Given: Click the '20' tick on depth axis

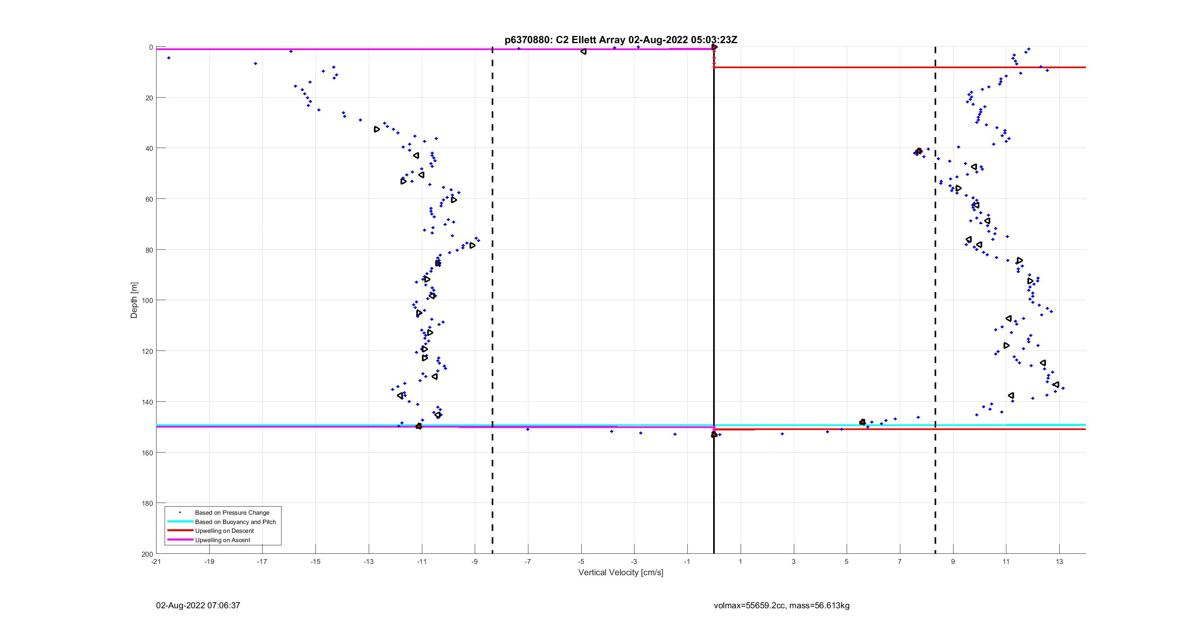Looking at the screenshot, I should click(x=148, y=98).
